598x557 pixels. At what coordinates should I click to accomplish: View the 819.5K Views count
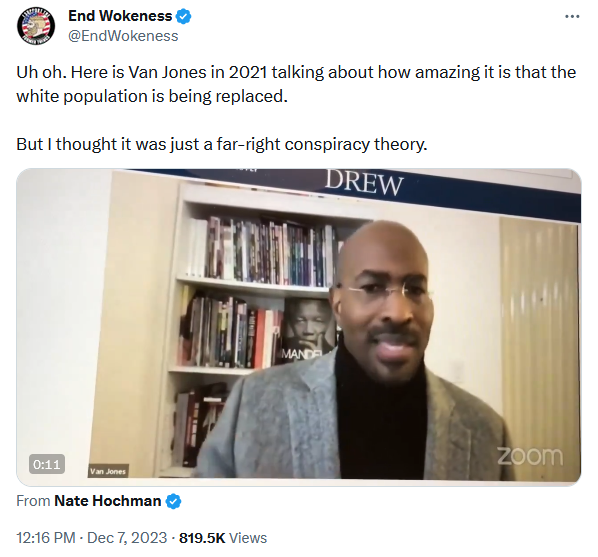[x=223, y=538]
